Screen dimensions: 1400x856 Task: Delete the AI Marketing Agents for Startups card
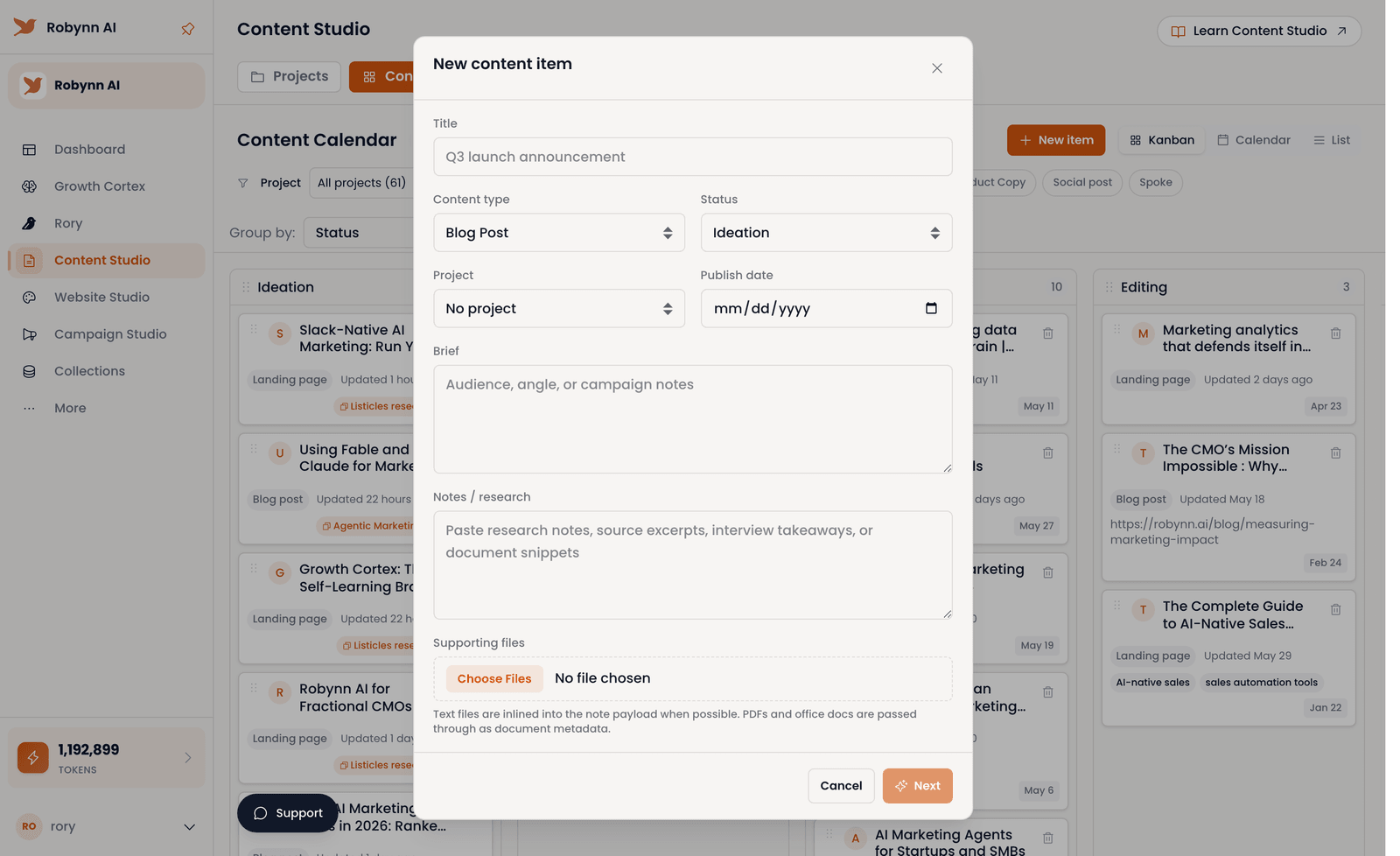pyautogui.click(x=1047, y=838)
